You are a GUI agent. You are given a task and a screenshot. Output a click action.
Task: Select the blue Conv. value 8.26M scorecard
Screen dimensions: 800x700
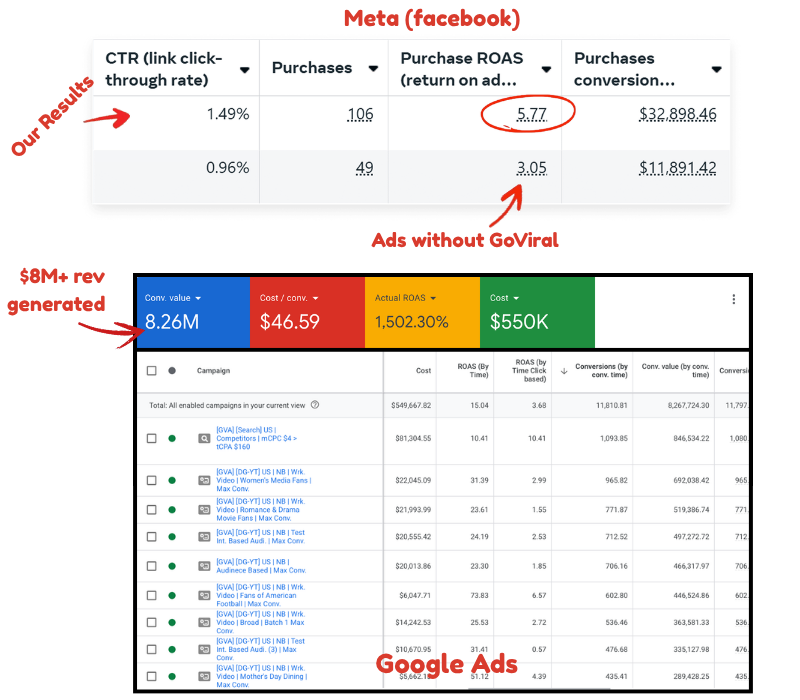193,312
